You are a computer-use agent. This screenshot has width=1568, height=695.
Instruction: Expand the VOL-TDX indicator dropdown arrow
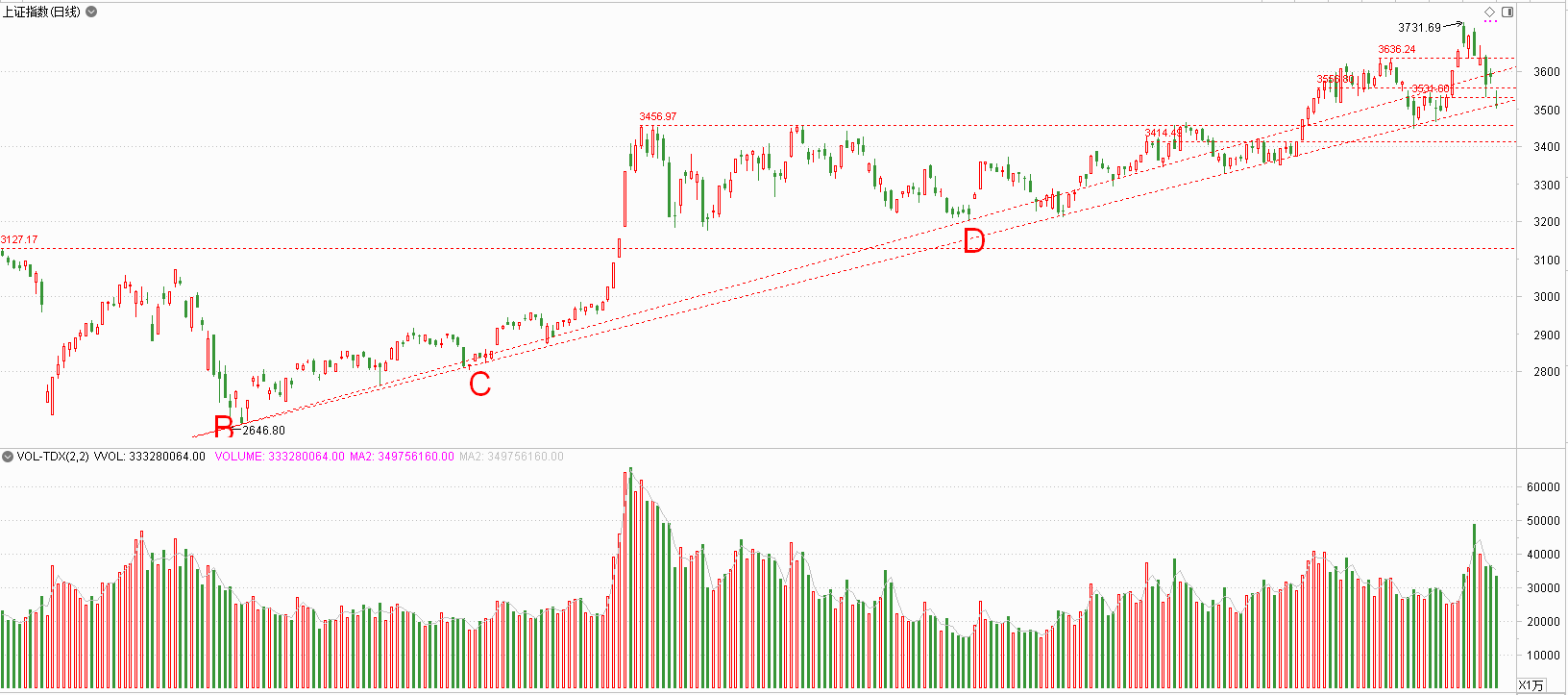point(8,457)
